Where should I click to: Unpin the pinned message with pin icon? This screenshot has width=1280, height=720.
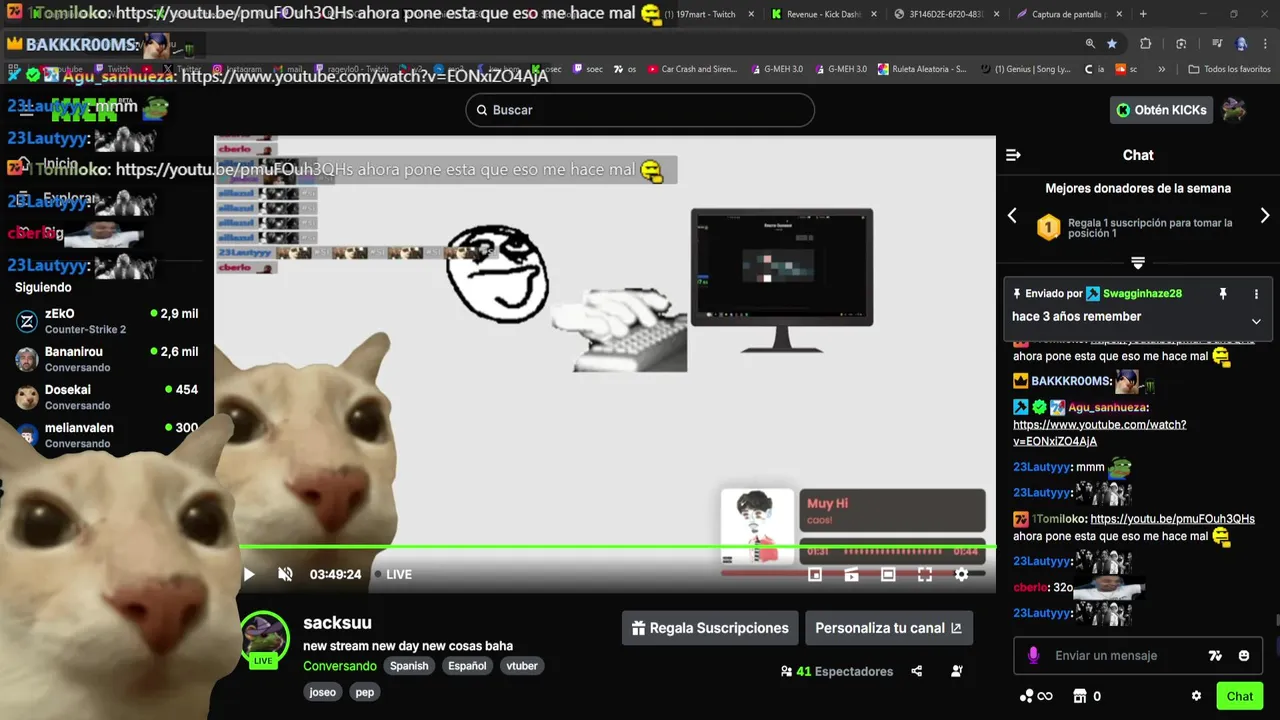click(x=1222, y=294)
